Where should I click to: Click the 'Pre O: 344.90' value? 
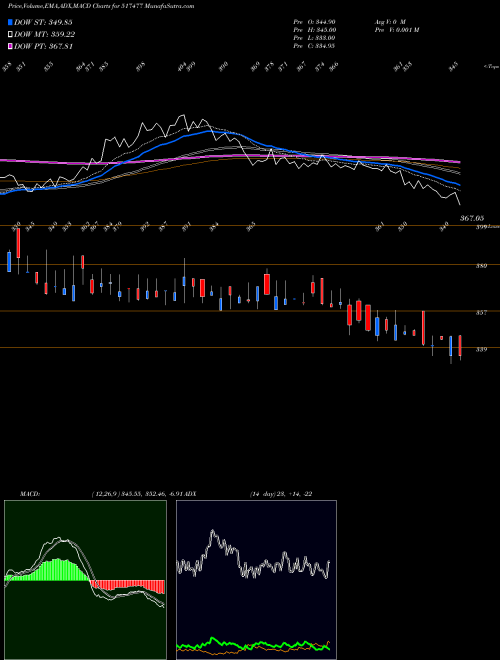coord(314,22)
